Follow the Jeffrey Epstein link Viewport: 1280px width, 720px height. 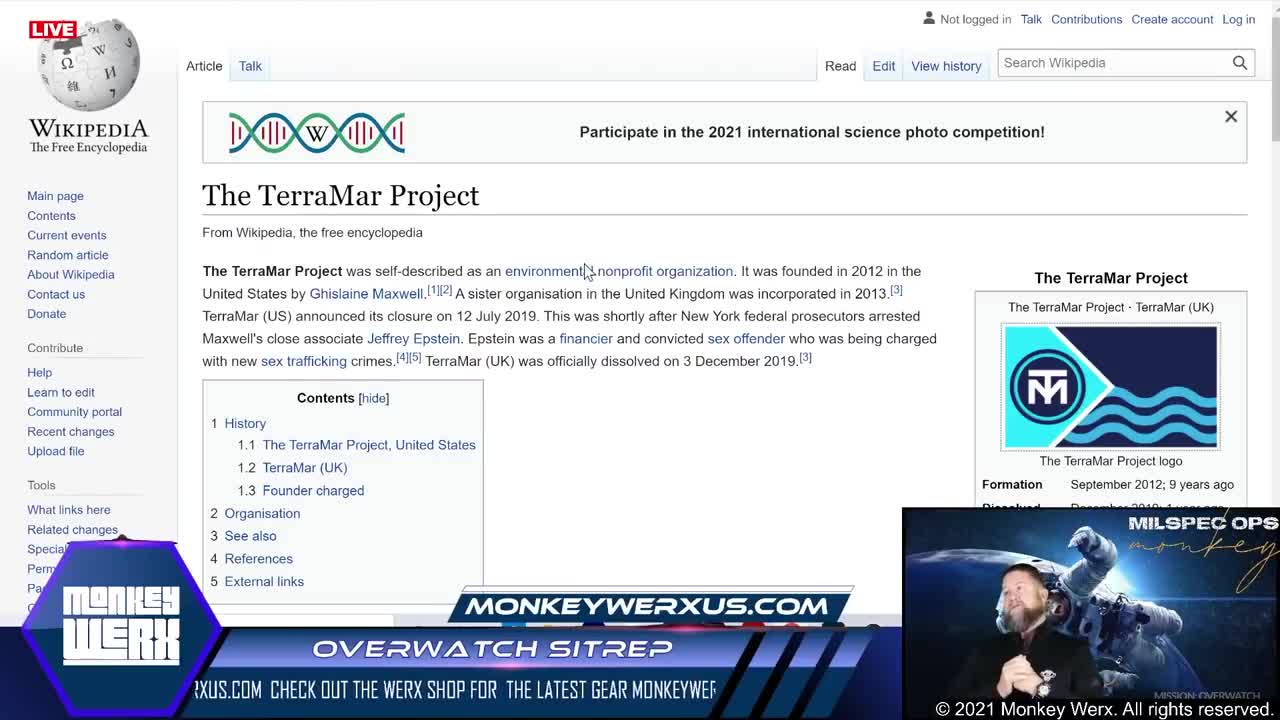(x=413, y=339)
